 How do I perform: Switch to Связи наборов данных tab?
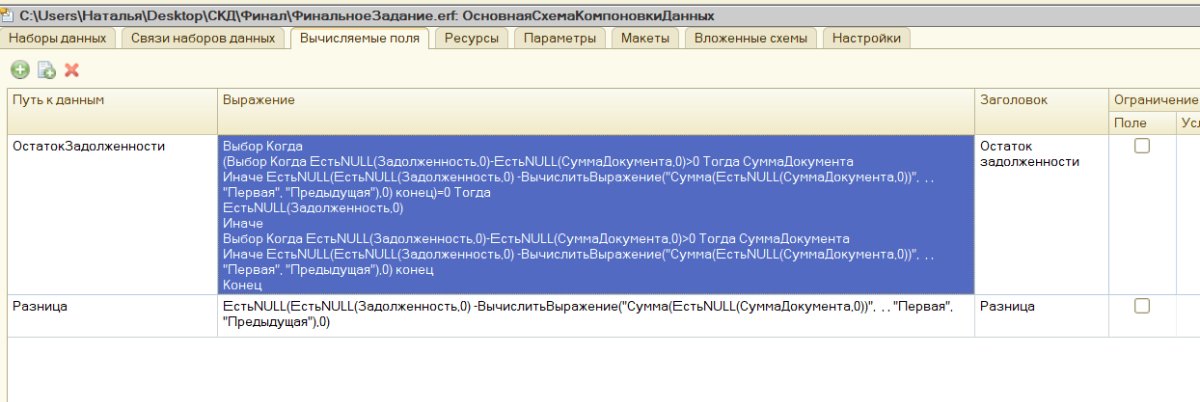click(x=203, y=38)
